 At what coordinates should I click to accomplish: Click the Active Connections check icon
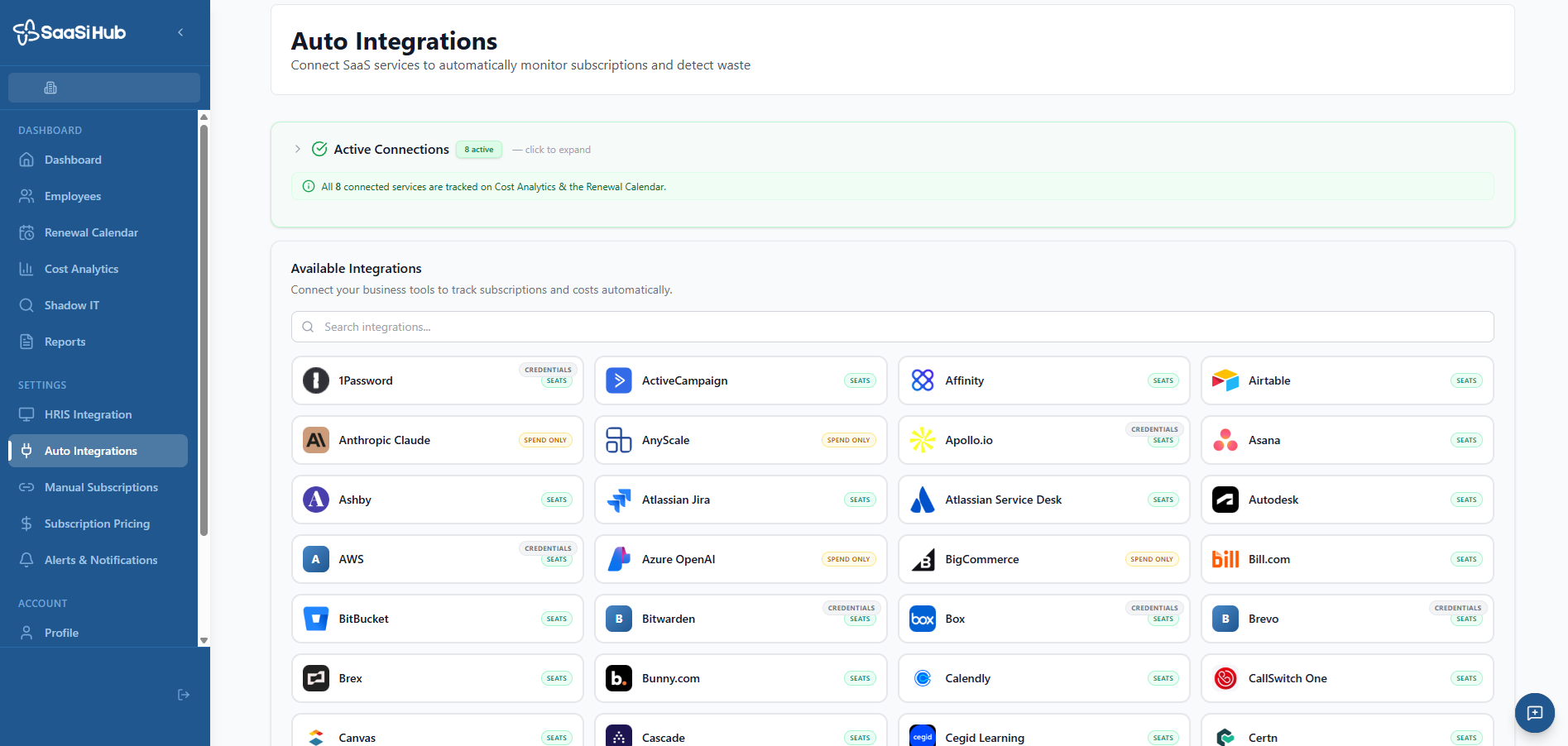tap(319, 149)
